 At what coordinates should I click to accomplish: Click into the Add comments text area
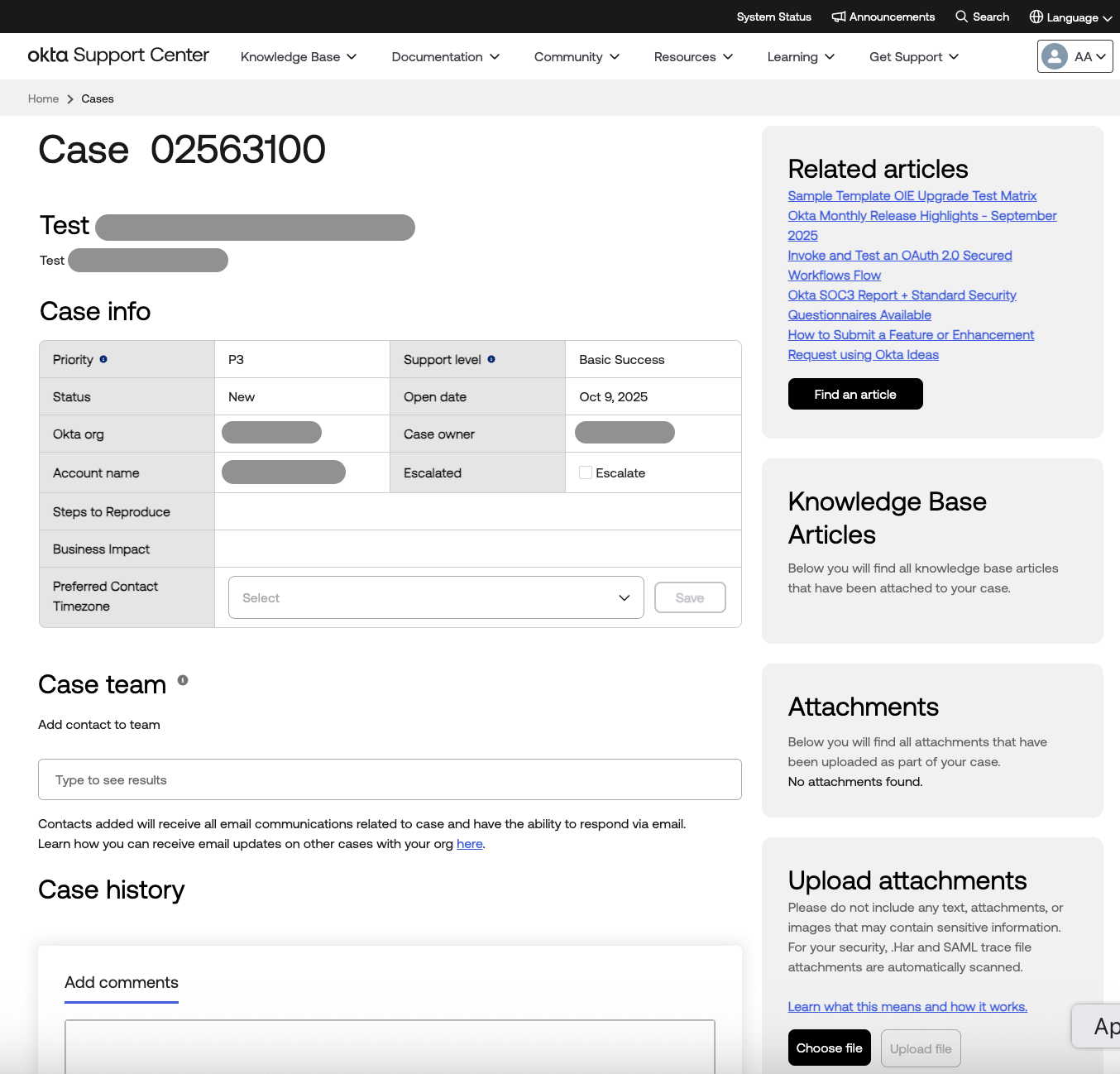coord(390,1046)
